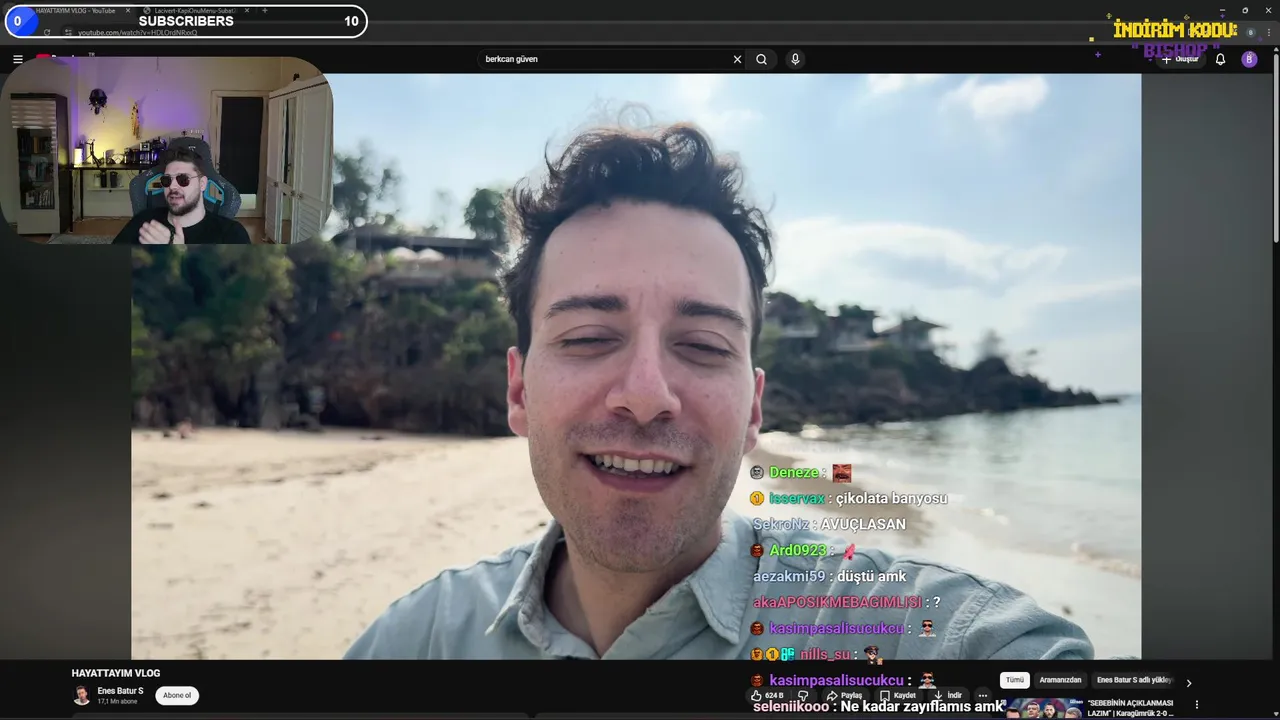
Task: Click chat username SekroNz
Action: [x=780, y=524]
